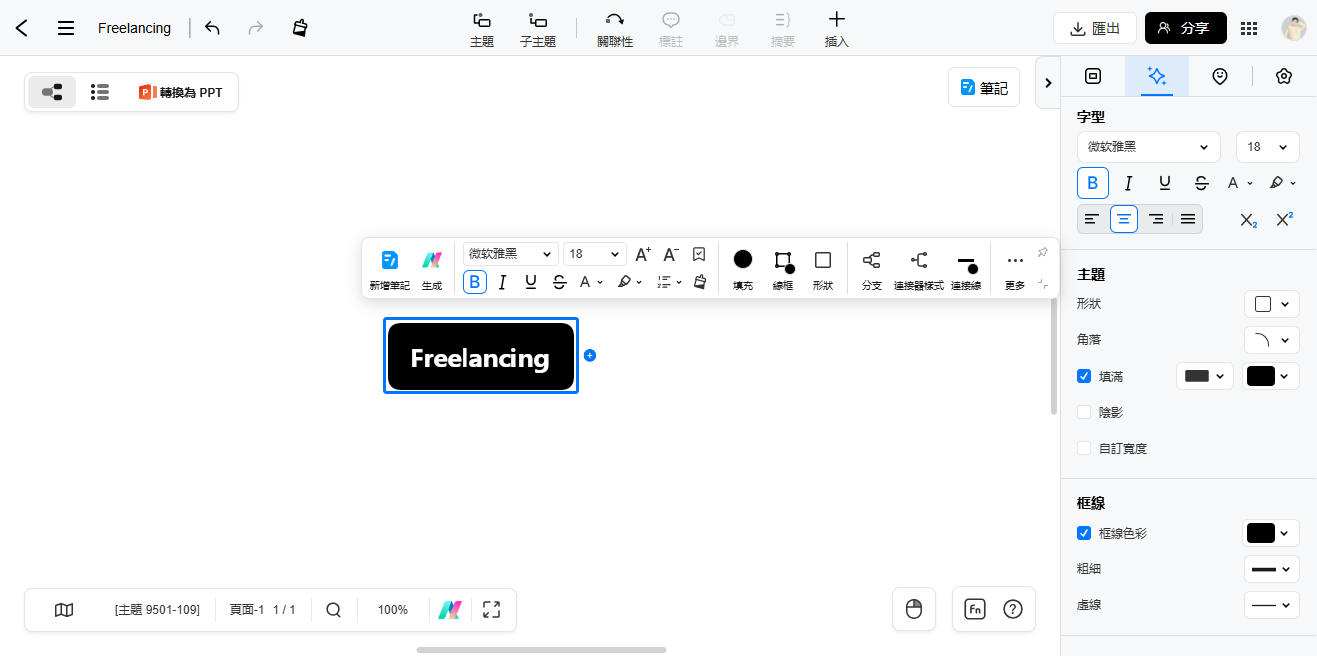The width and height of the screenshot is (1317, 656).
Task: Switch to the emoji sticker panel tab
Action: (x=1219, y=76)
